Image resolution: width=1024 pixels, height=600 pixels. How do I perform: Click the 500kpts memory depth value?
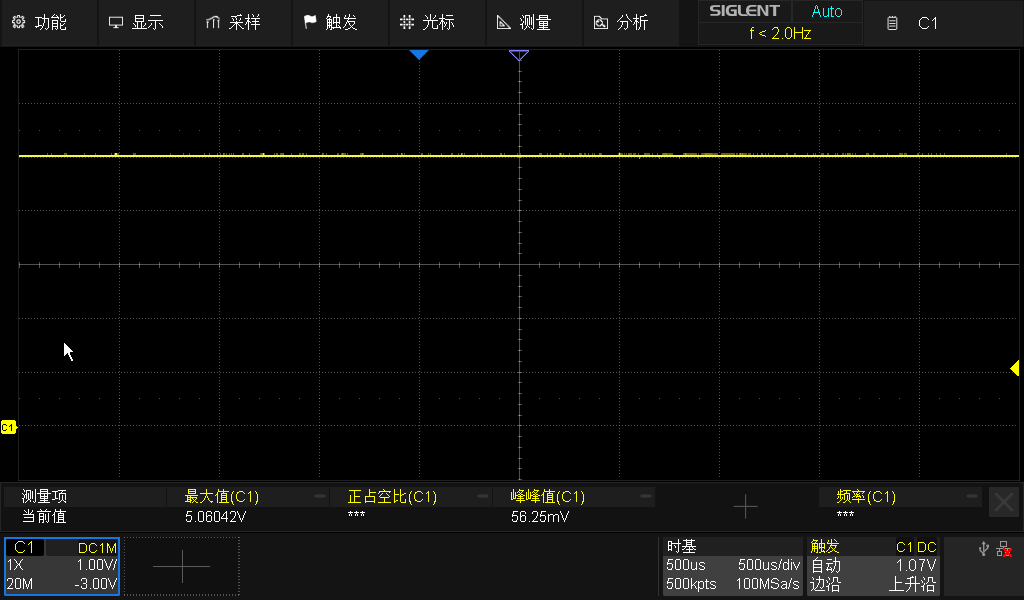click(691, 584)
